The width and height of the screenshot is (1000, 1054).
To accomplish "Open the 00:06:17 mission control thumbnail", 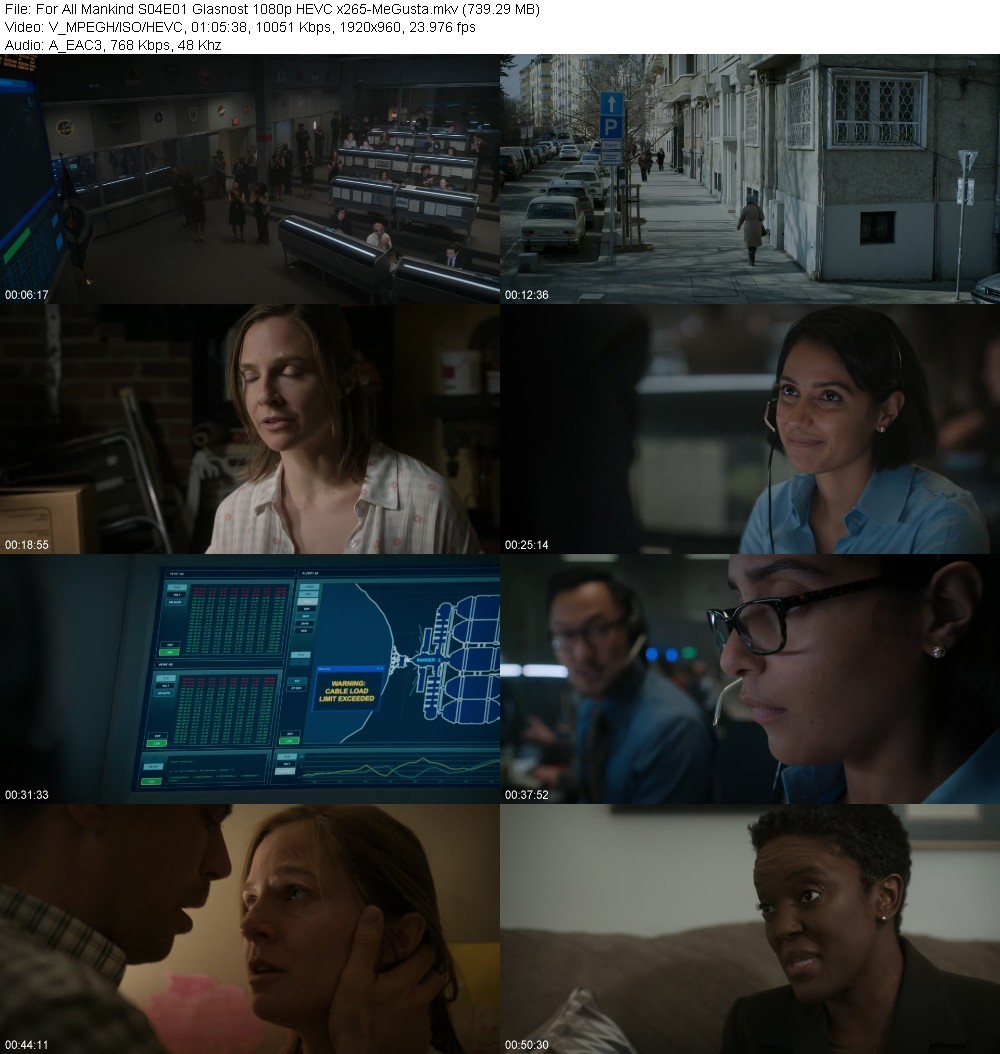I will coord(250,179).
